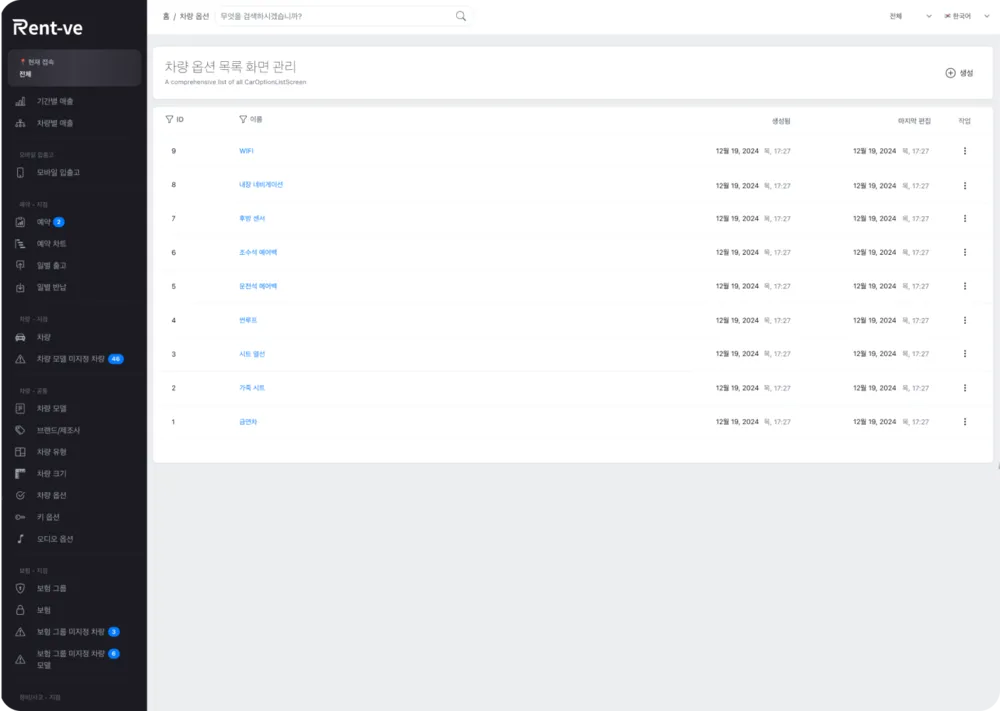Click the 홈 breadcrumb link
The width and height of the screenshot is (1000, 711).
coord(166,16)
